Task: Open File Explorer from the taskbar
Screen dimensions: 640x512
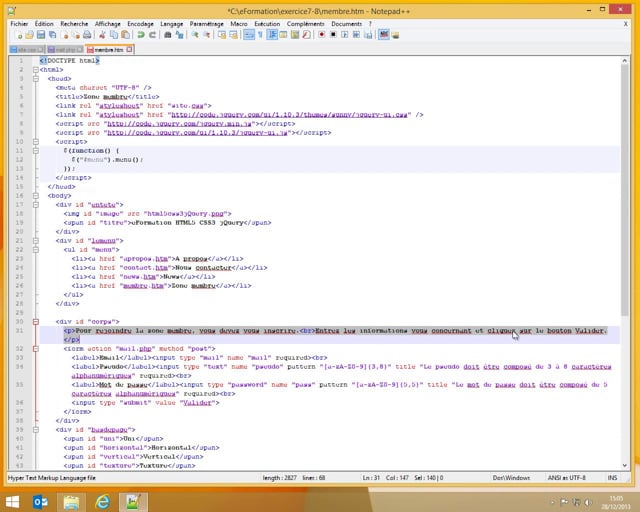Action: click(x=71, y=501)
